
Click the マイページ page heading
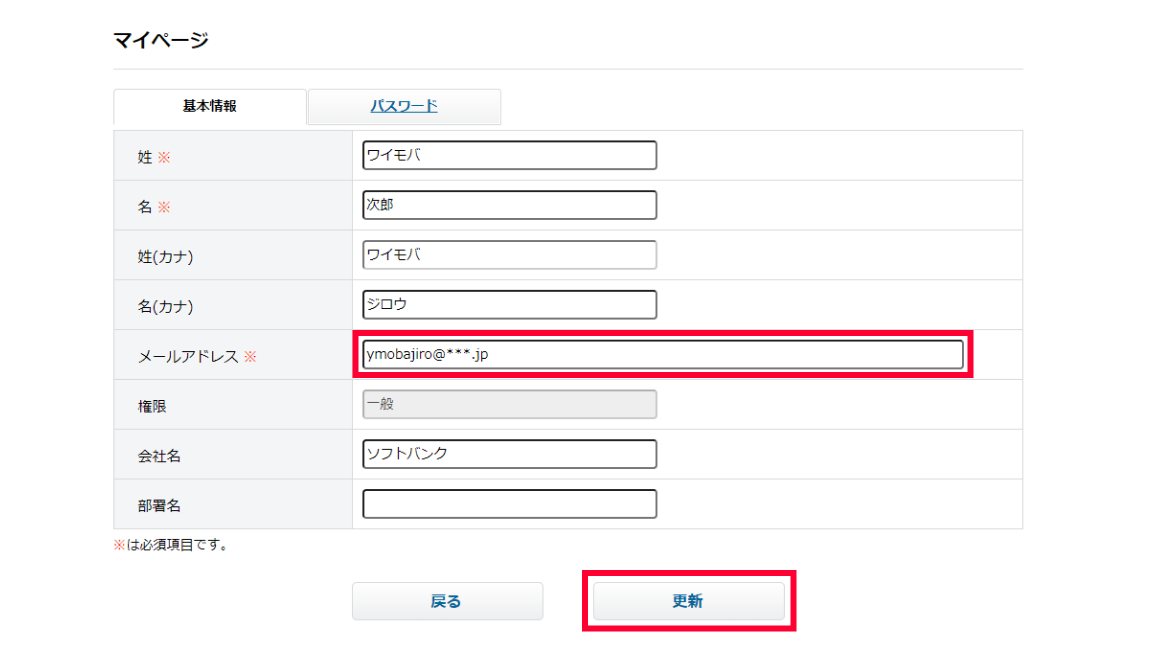pyautogui.click(x=161, y=41)
